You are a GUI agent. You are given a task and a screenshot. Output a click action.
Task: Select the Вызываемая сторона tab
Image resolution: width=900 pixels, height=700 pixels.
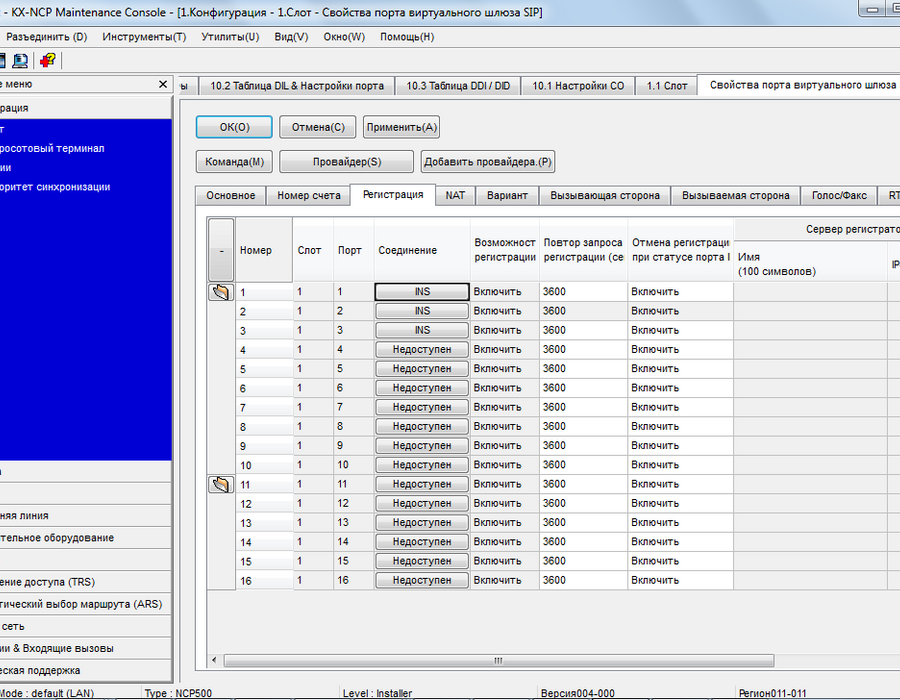(736, 196)
